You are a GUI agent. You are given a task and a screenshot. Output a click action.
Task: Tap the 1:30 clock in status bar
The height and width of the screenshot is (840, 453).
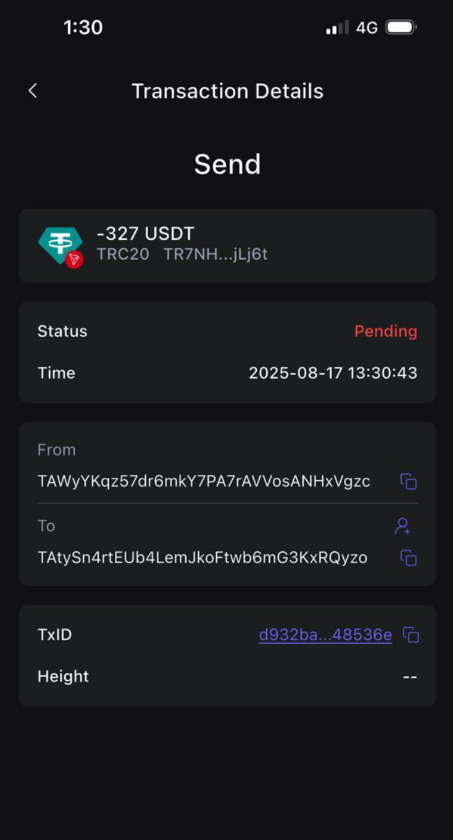(83, 27)
